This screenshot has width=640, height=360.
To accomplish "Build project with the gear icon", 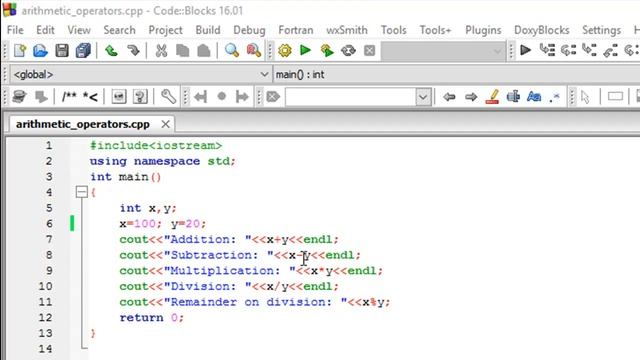I will (x=285, y=51).
